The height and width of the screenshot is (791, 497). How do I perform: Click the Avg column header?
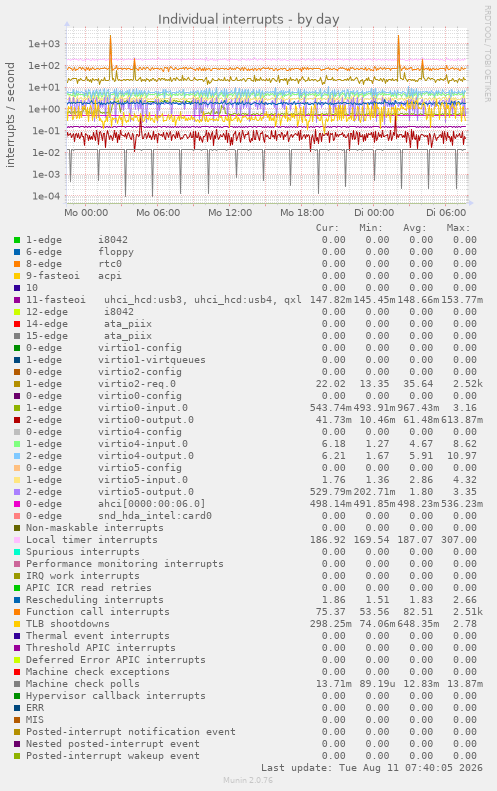coord(415,228)
